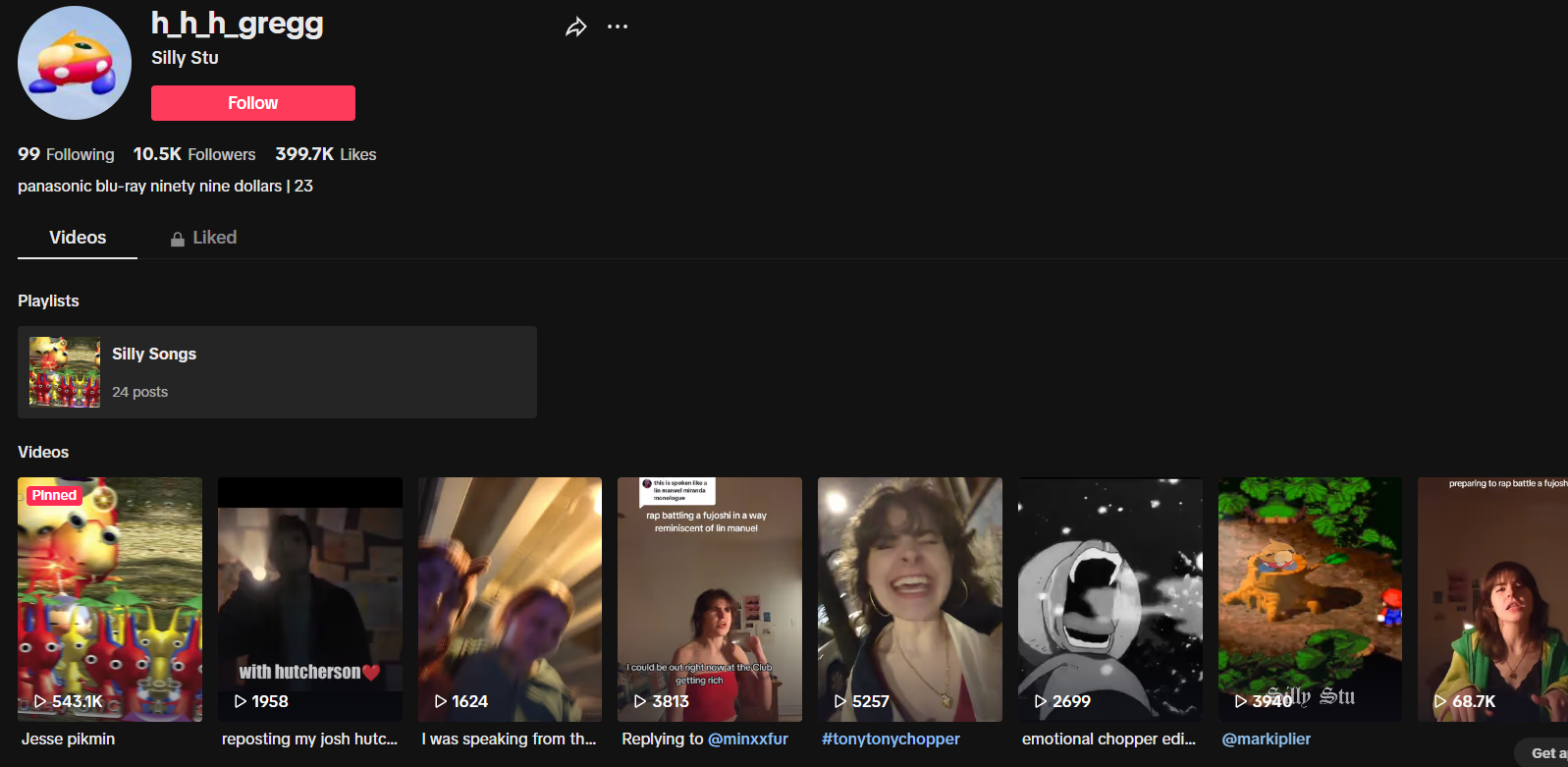The image size is (1568, 767).
Task: Click the Videos section heading above thumbnails
Action: pyautogui.click(x=43, y=452)
